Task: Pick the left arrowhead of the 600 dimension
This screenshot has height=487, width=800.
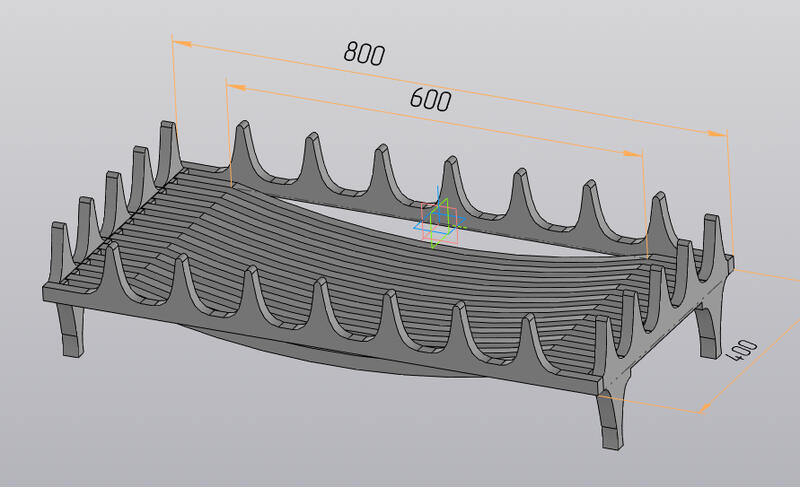Action: 236,87
